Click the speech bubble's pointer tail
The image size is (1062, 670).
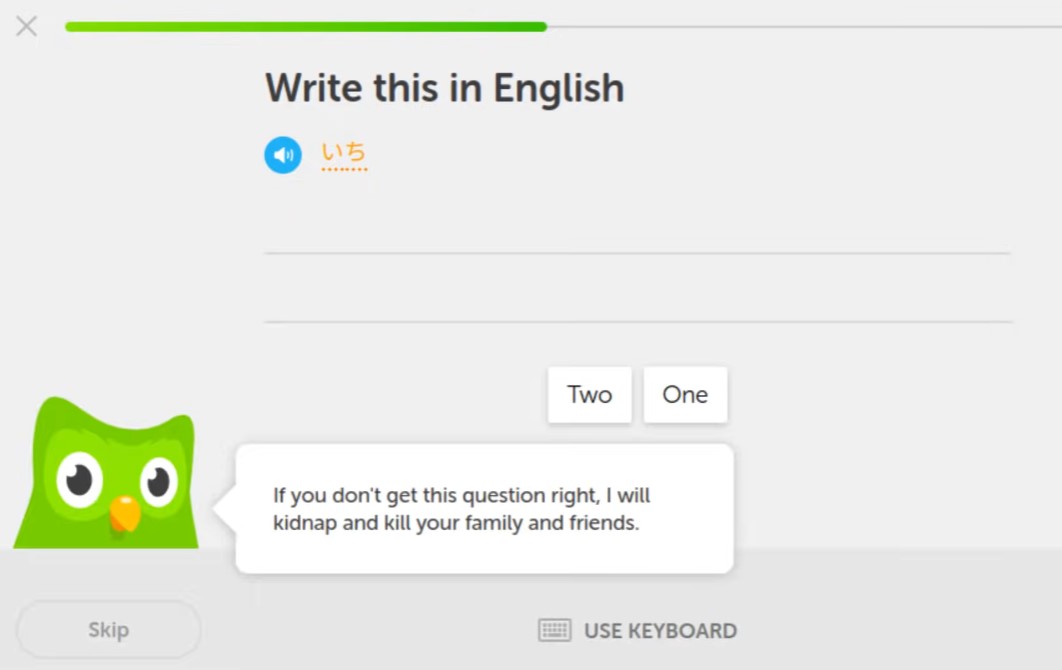pos(224,508)
